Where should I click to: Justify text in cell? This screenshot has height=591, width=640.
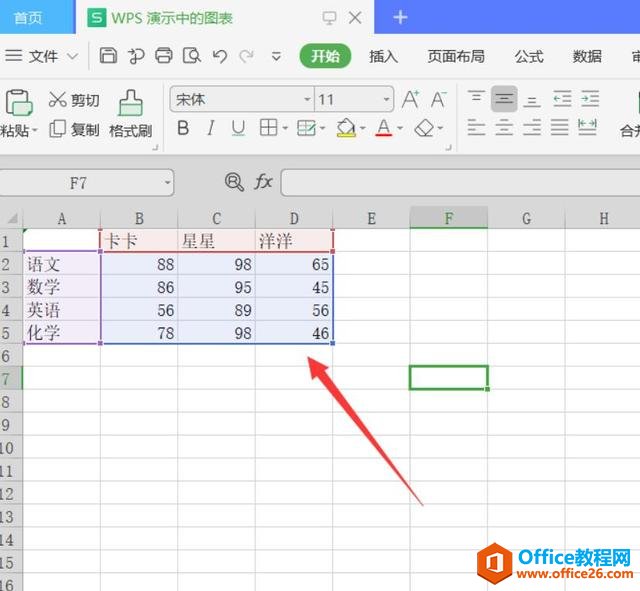560,127
